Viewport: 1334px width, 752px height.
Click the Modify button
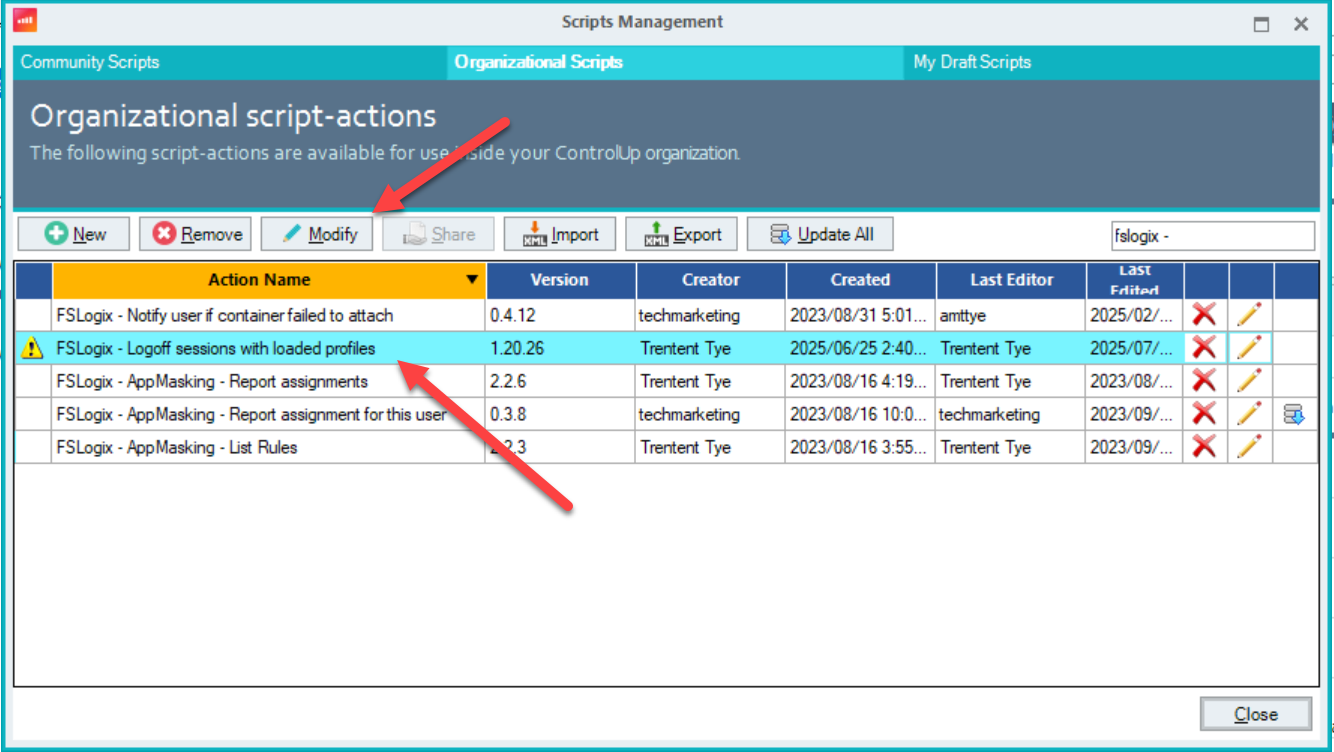pos(317,234)
